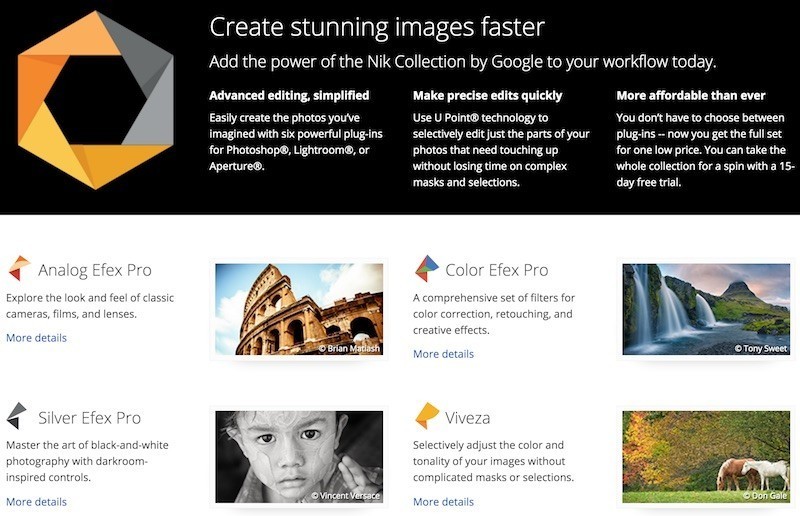Open More details under Silver Efex Pro
The image size is (800, 516).
[x=36, y=502]
